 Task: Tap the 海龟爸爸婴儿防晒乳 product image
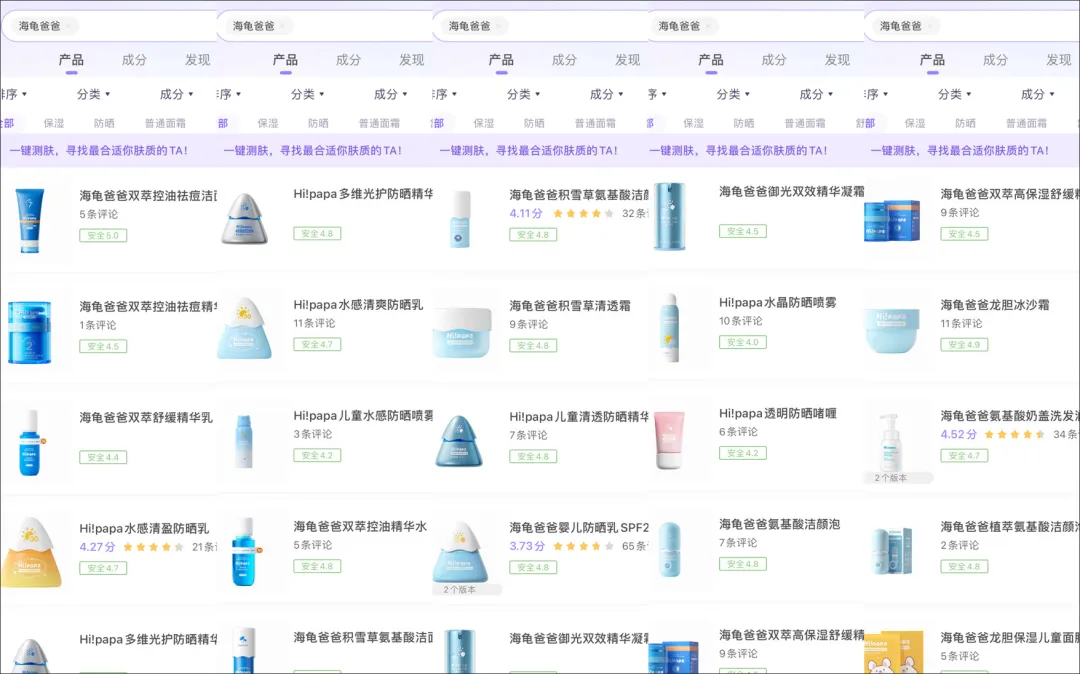[460, 552]
